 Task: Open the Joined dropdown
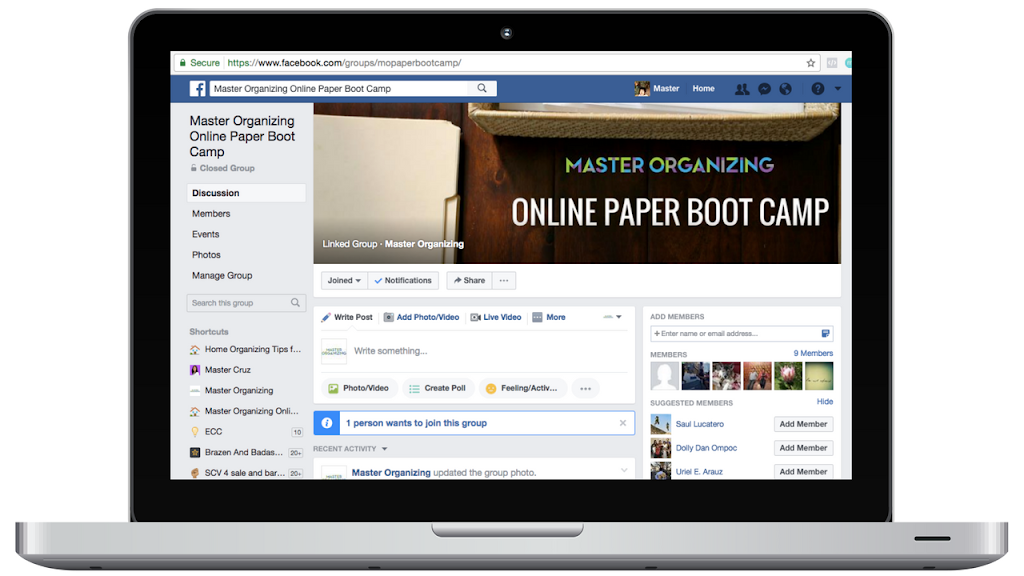pos(344,280)
